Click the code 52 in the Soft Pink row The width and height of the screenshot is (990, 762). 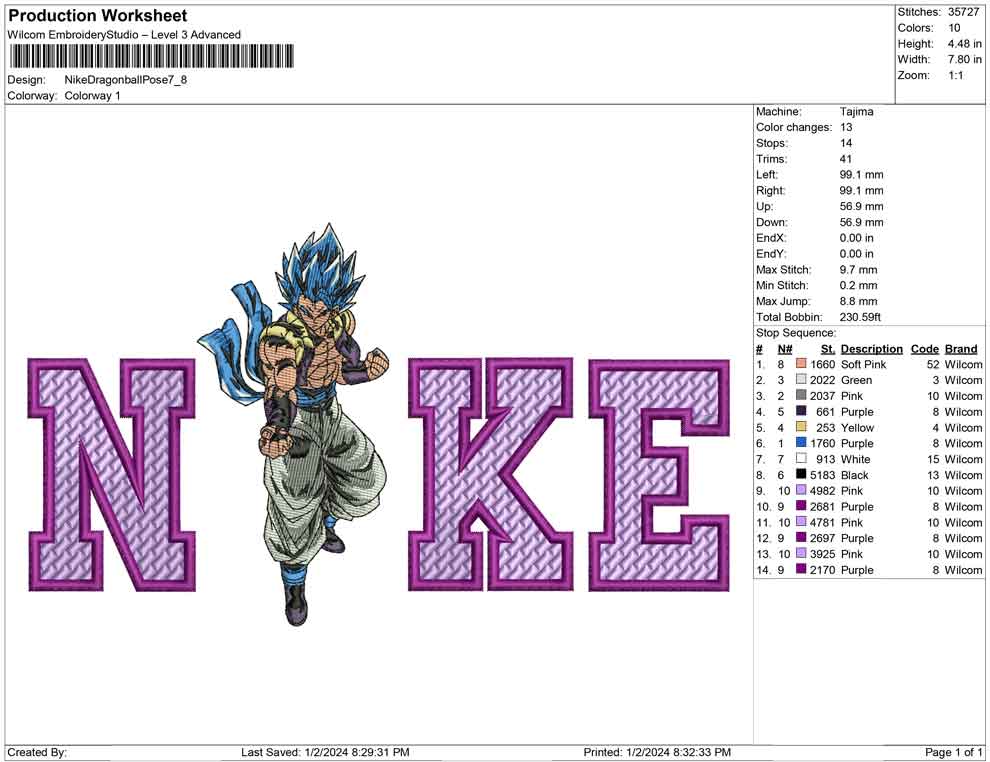[x=933, y=364]
